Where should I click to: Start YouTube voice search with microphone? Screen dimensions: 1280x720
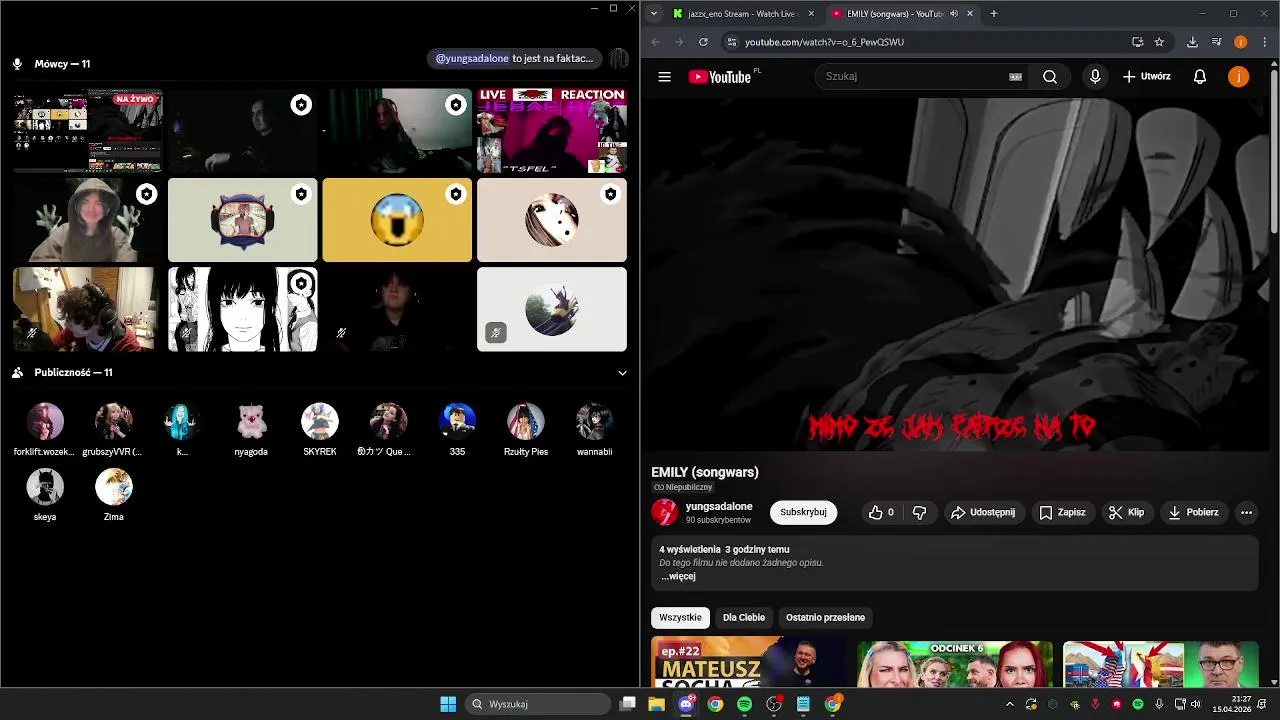(1095, 77)
